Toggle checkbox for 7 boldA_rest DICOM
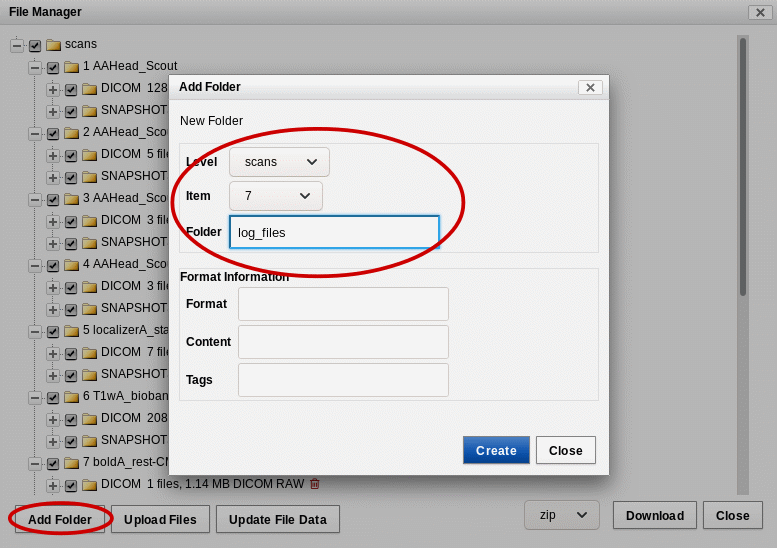The width and height of the screenshot is (777, 548). [71, 485]
